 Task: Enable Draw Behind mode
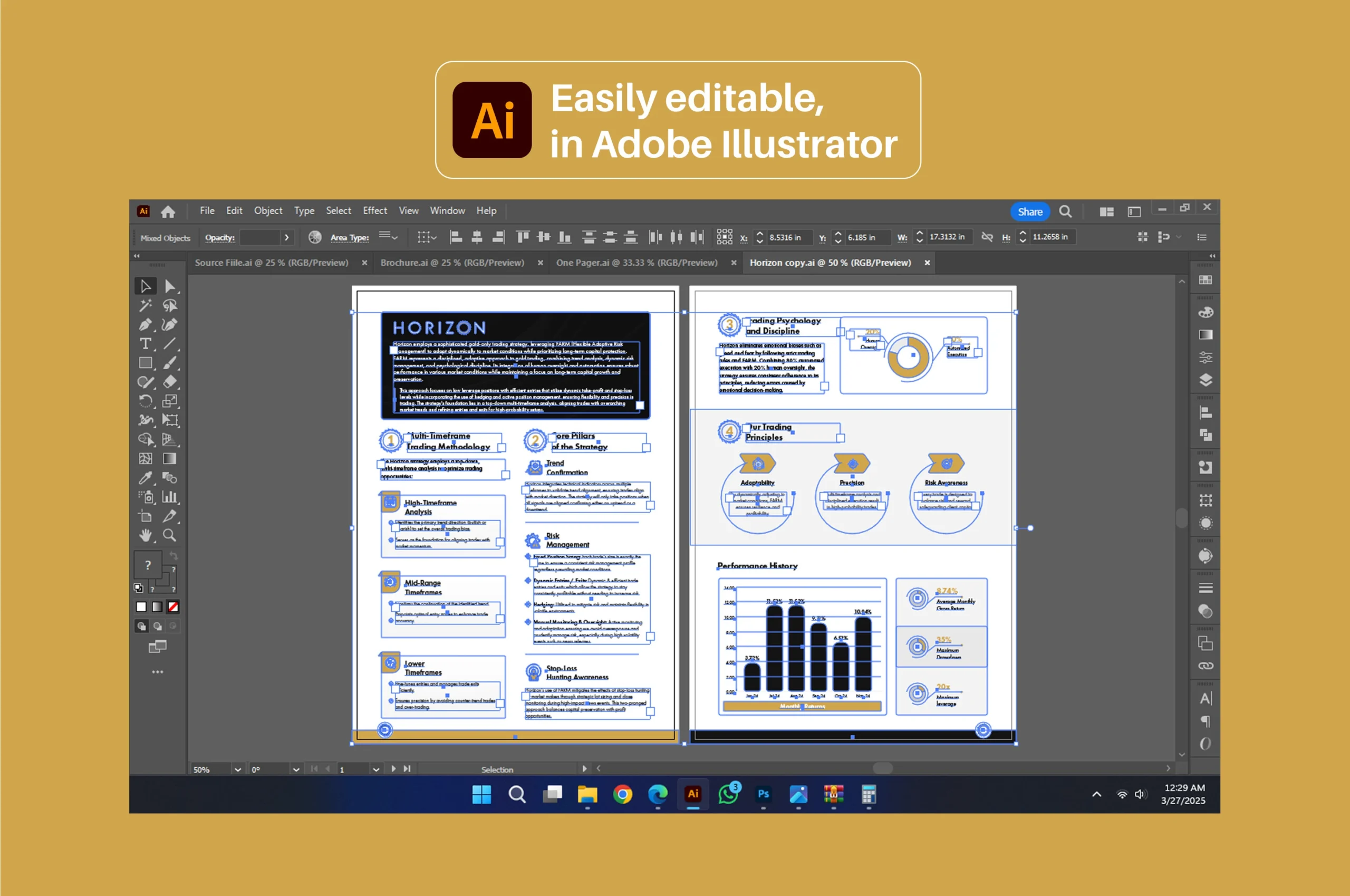pos(157,627)
